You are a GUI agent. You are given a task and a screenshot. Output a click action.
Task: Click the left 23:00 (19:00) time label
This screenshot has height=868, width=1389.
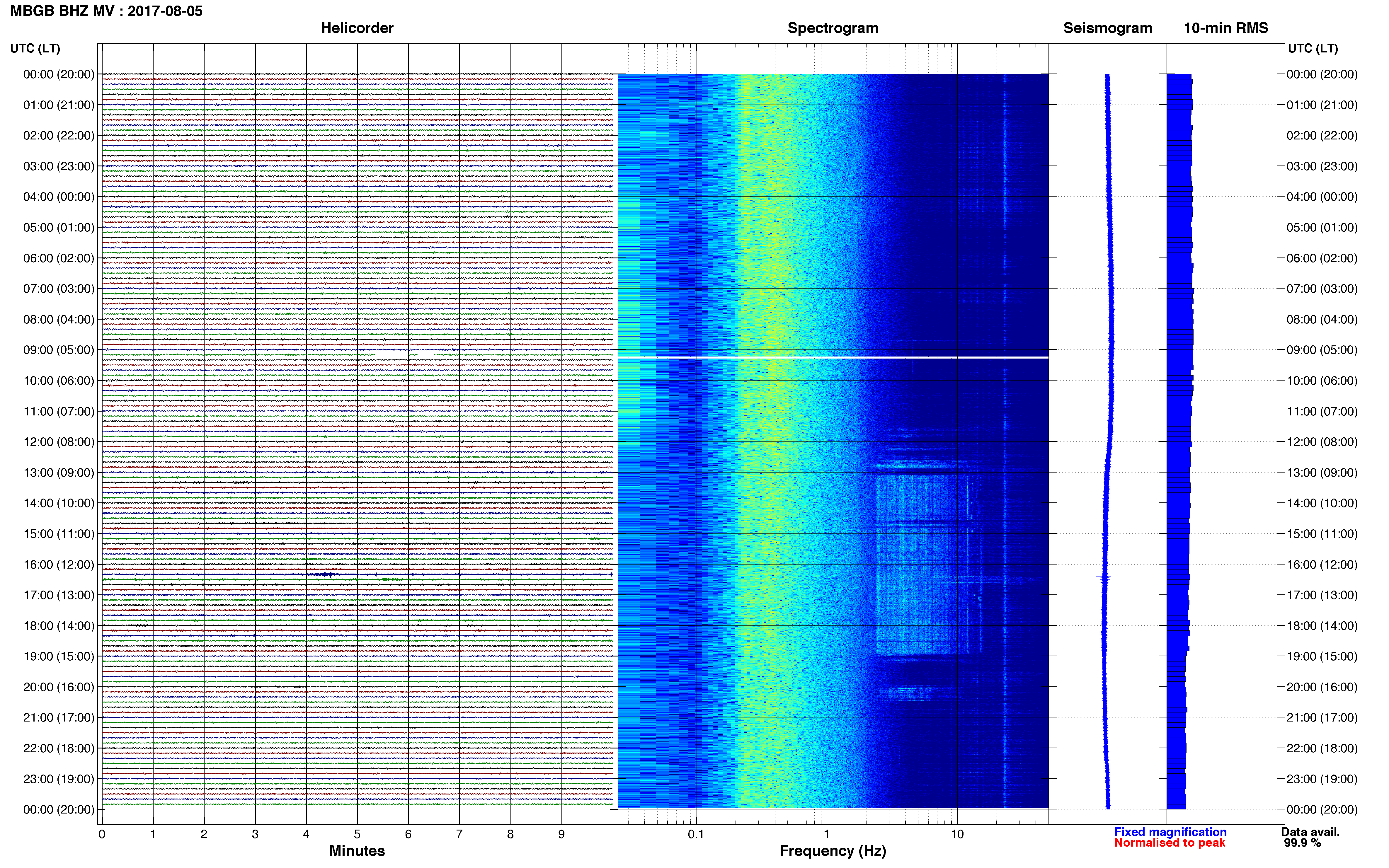(59, 779)
